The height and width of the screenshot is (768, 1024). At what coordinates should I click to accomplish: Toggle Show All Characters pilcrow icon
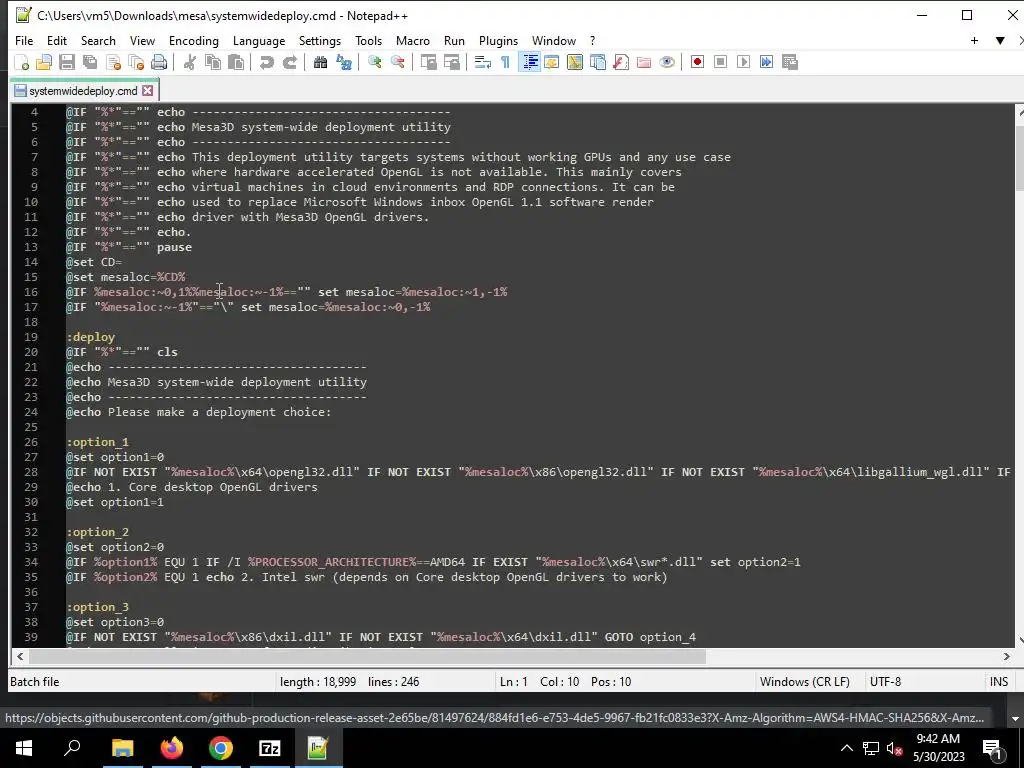click(505, 62)
